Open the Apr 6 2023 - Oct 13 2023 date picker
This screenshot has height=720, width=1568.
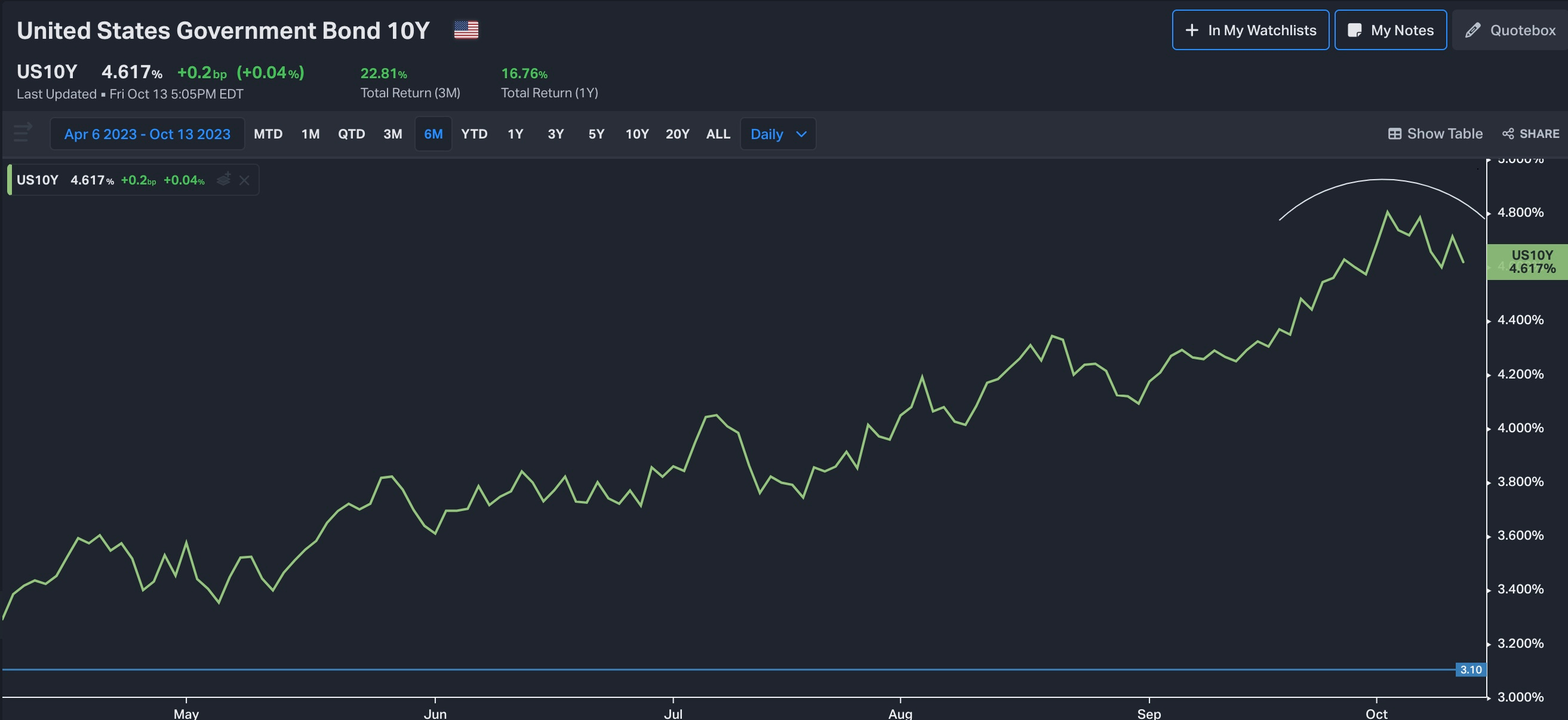[x=147, y=134]
